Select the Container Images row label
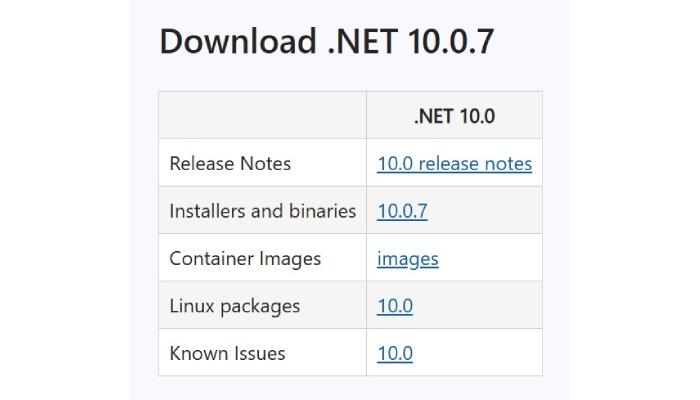Viewport: 700px width, 400px height. (245, 259)
